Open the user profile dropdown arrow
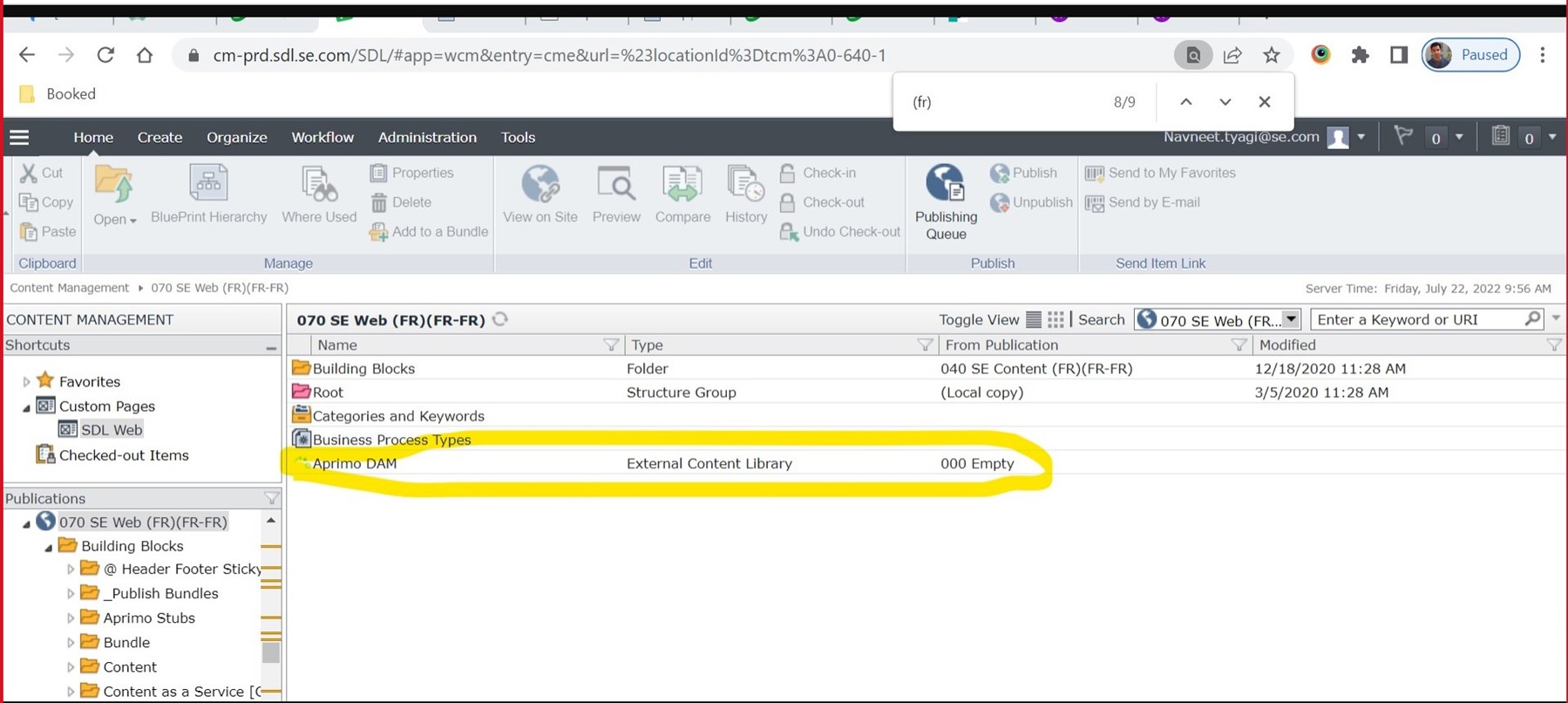The width and height of the screenshot is (1568, 703). pyautogui.click(x=1361, y=137)
